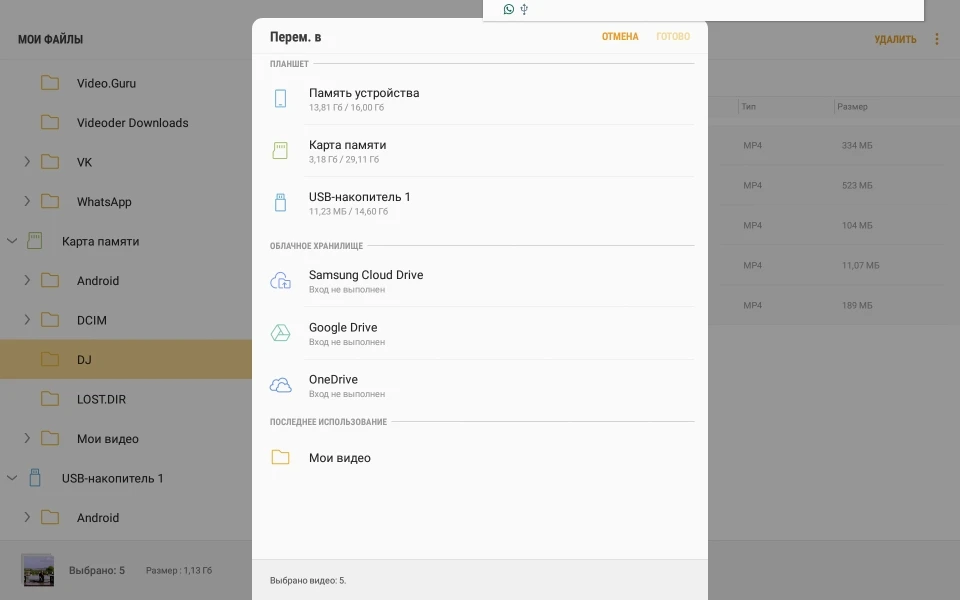This screenshot has width=960, height=600.
Task: Choose USB-накопитель 1 as destination in dialog
Action: (481, 203)
